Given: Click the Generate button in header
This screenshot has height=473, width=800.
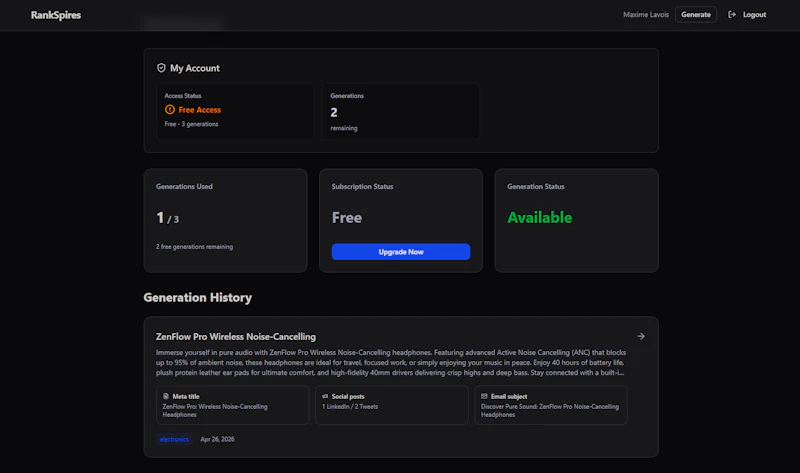Looking at the screenshot, I should [x=695, y=14].
